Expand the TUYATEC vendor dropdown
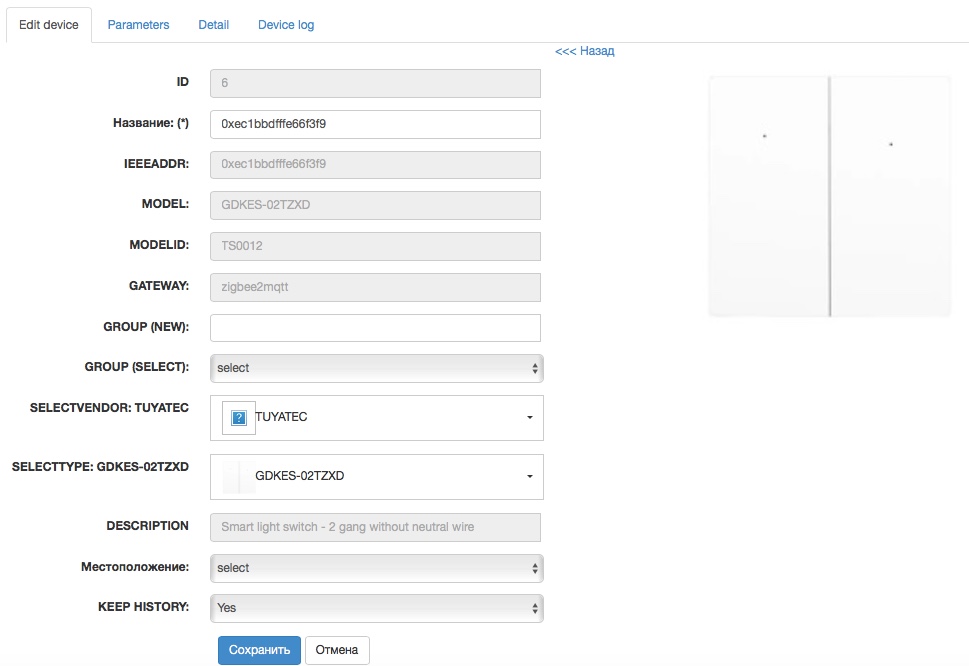Image resolution: width=969 pixels, height=666 pixels. coord(376,418)
